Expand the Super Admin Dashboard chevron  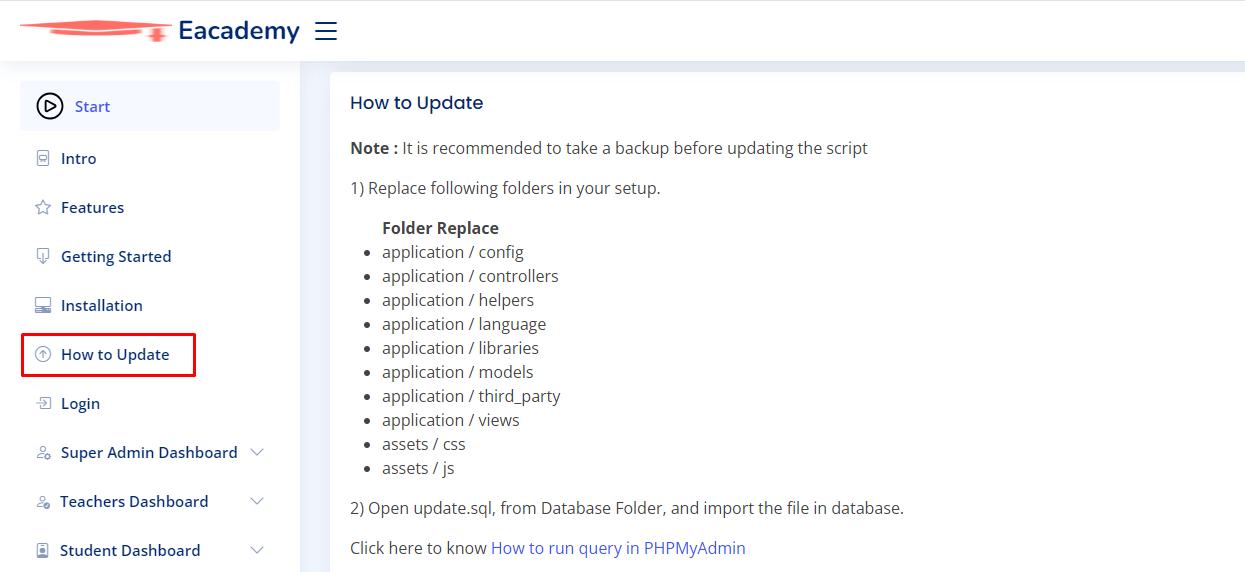coord(257,452)
